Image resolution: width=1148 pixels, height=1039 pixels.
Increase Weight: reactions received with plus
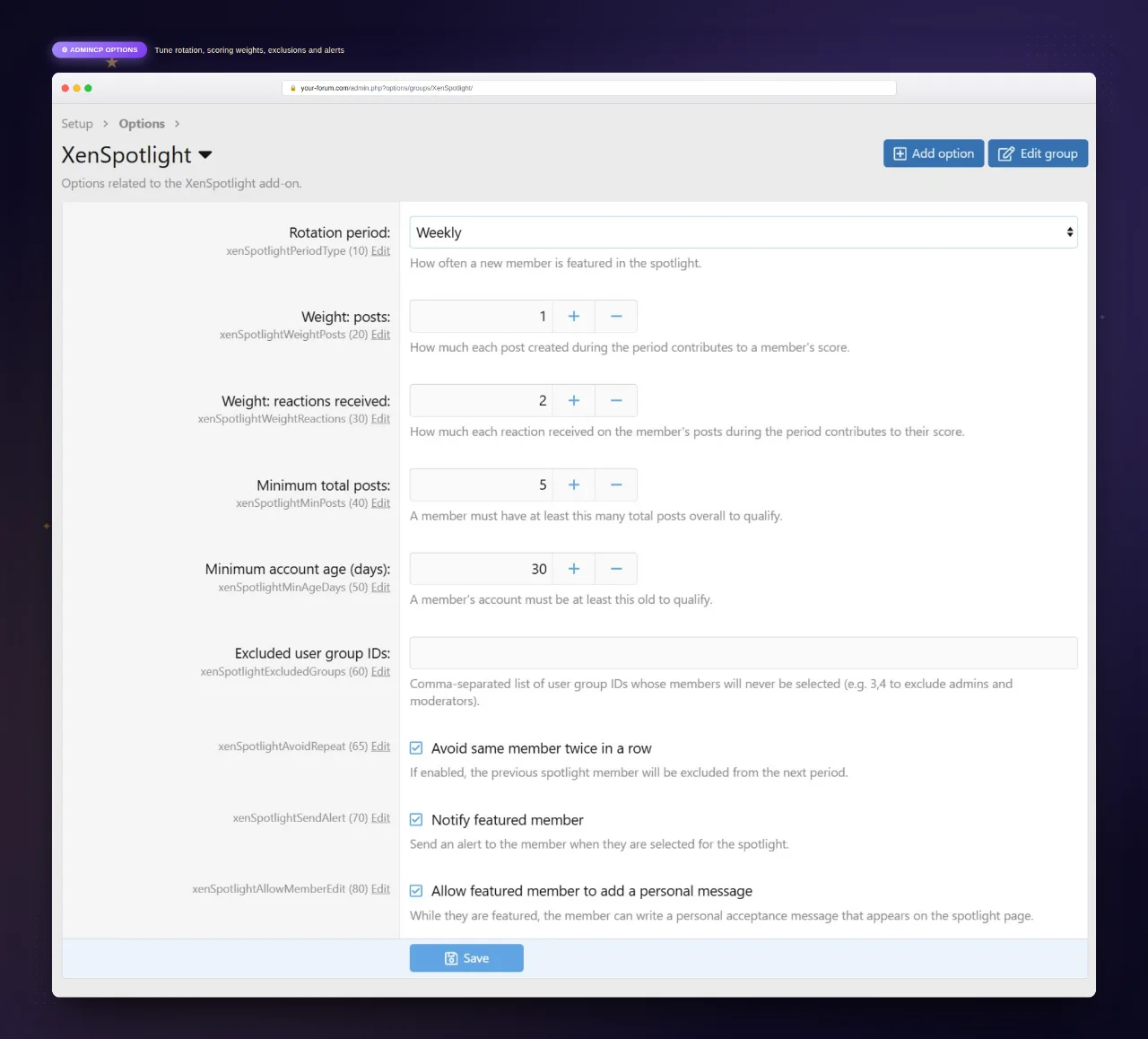tap(574, 401)
